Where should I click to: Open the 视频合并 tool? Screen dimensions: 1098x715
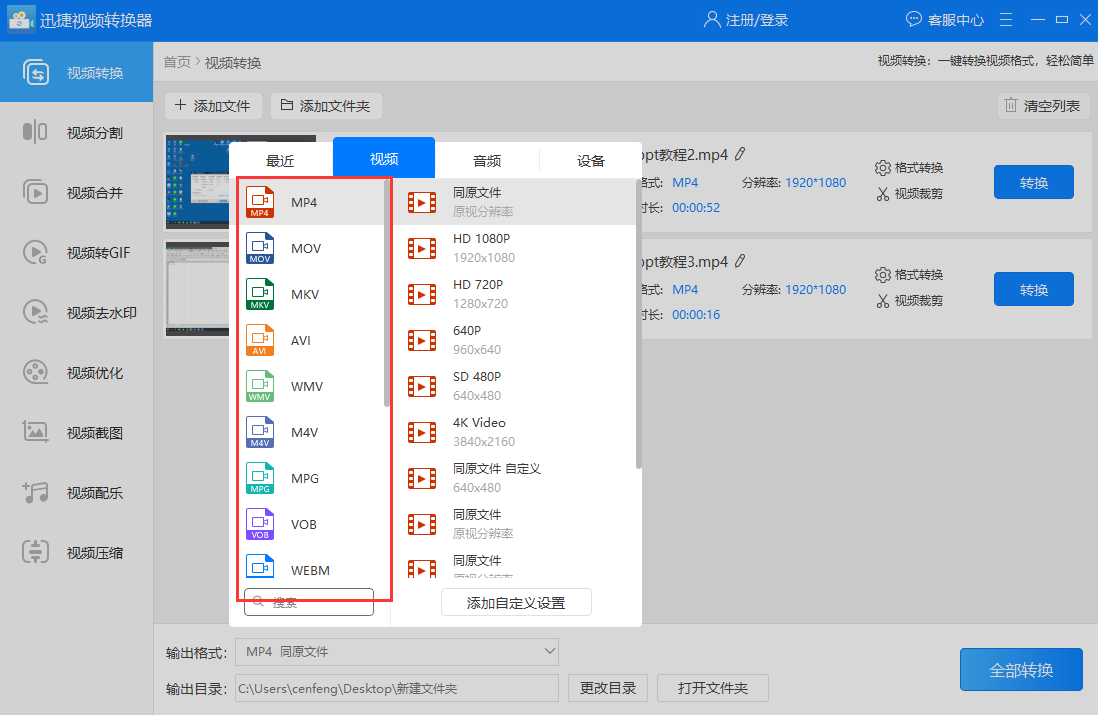(76, 193)
